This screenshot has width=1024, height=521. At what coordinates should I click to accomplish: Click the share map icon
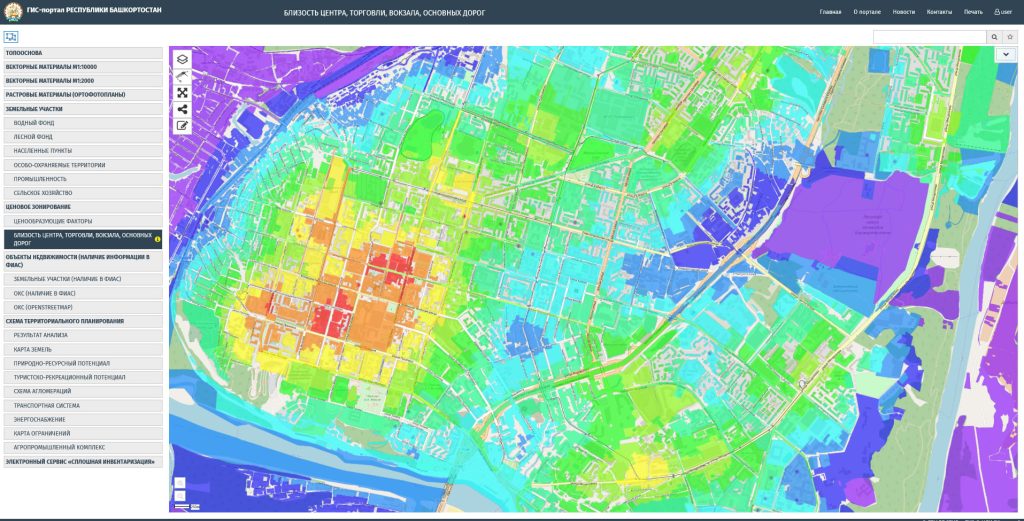[183, 109]
